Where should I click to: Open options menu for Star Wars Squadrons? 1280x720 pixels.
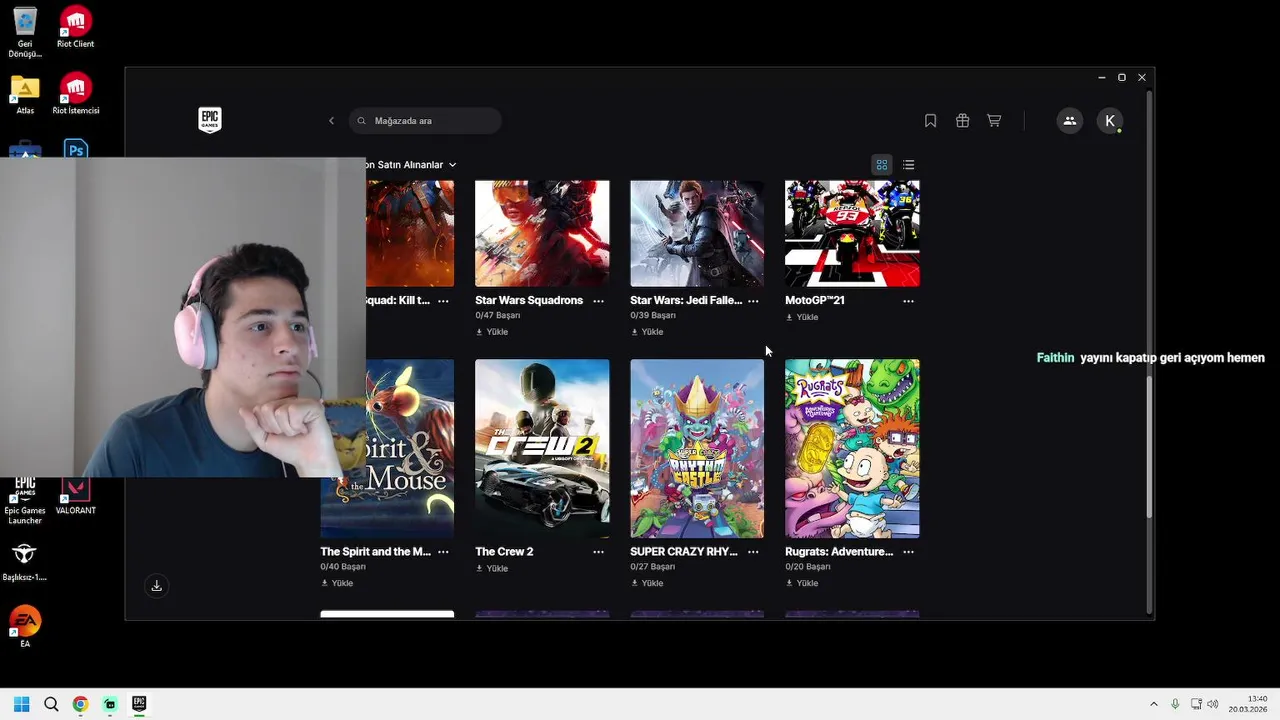coord(598,301)
